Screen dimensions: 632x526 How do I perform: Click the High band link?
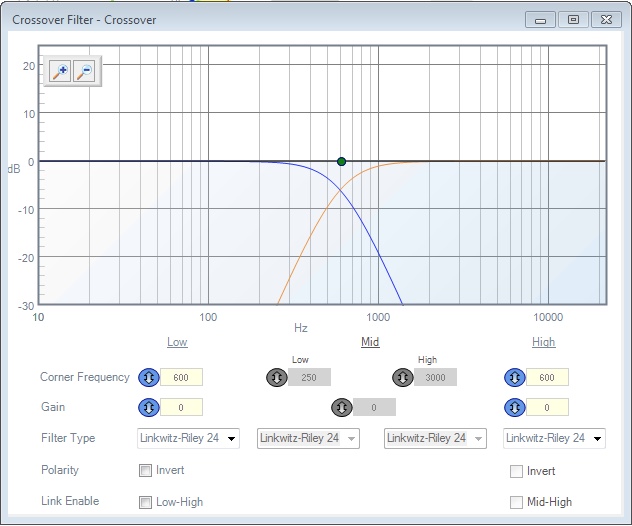[x=543, y=342]
